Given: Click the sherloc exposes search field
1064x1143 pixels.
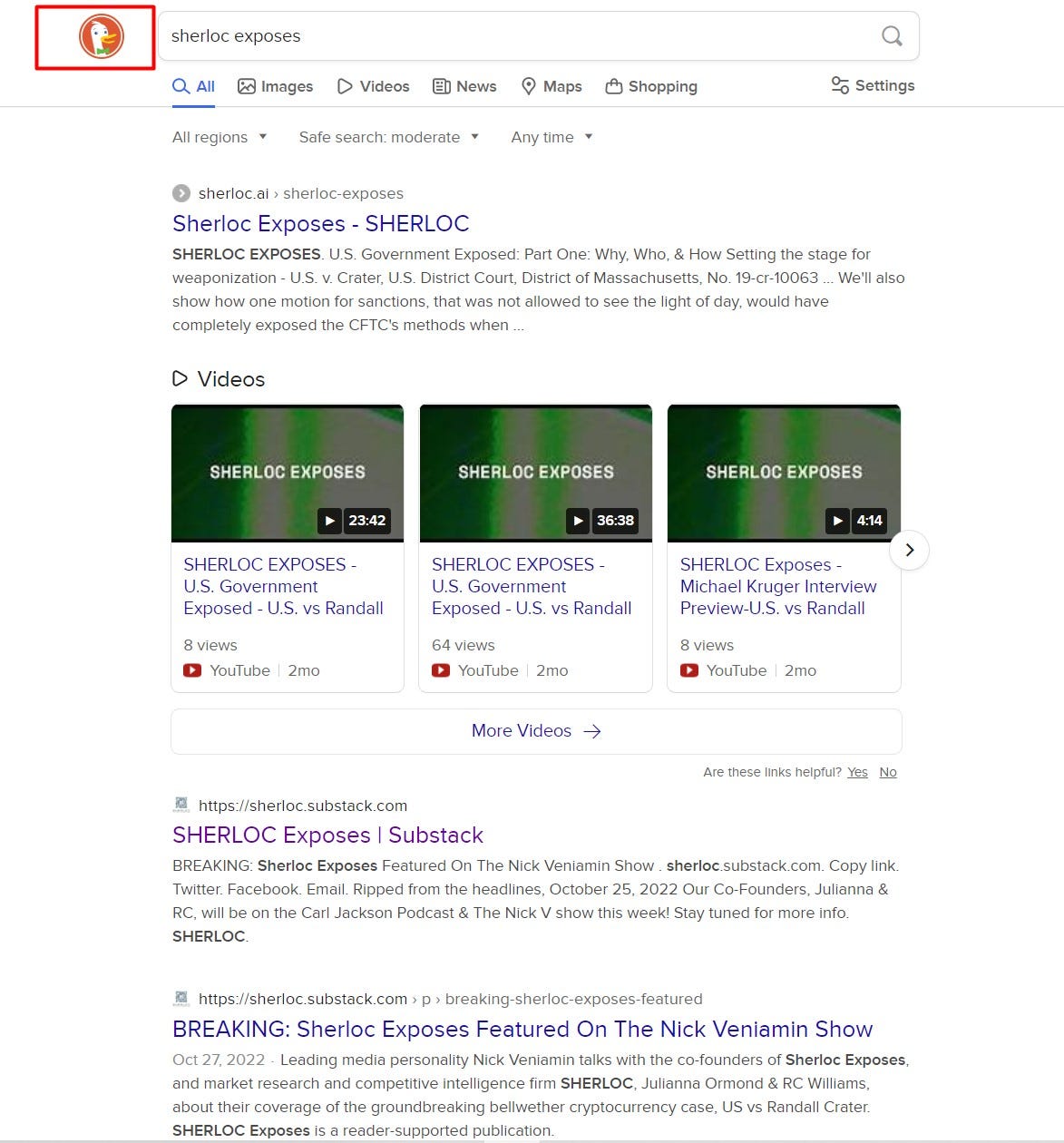Looking at the screenshot, I should [539, 36].
